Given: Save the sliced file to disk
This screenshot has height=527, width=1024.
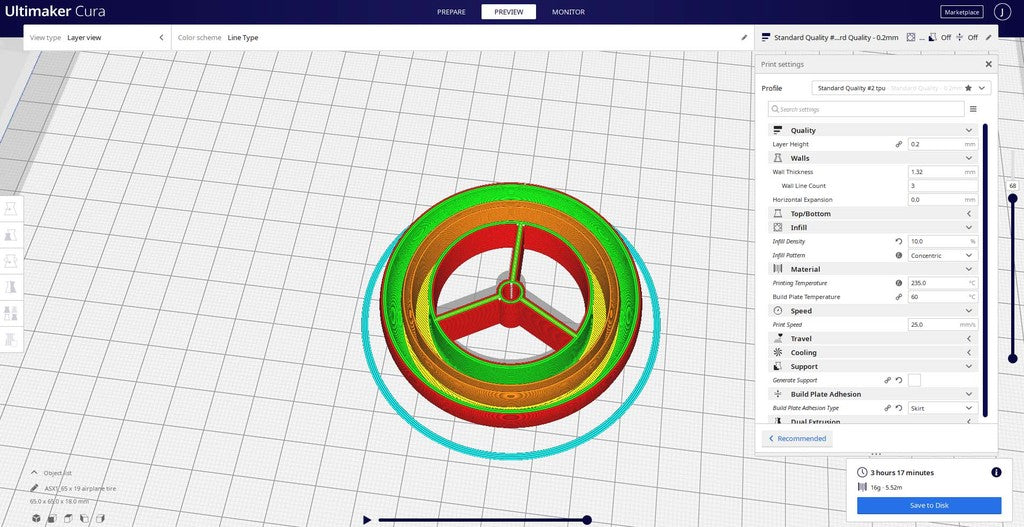Looking at the screenshot, I should [929, 505].
